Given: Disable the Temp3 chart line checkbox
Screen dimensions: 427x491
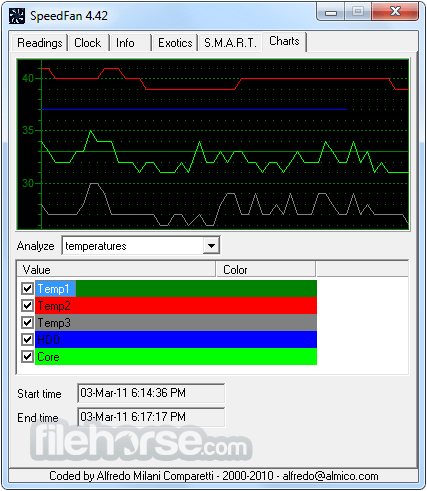Looking at the screenshot, I should [27, 323].
